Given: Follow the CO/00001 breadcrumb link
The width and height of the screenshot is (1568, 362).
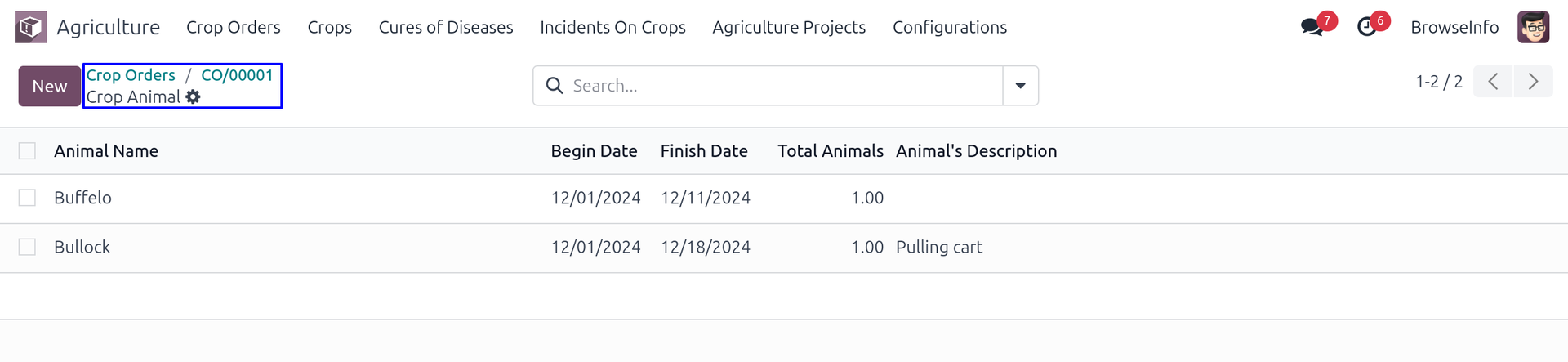Looking at the screenshot, I should pyautogui.click(x=237, y=75).
